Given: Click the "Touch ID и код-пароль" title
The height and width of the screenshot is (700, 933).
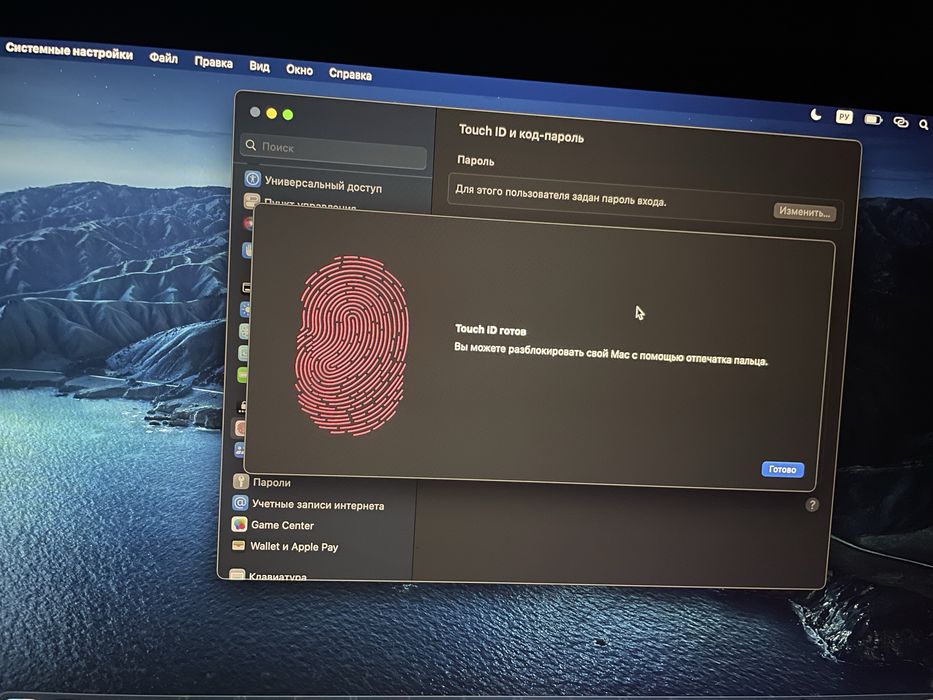Looking at the screenshot, I should (521, 133).
